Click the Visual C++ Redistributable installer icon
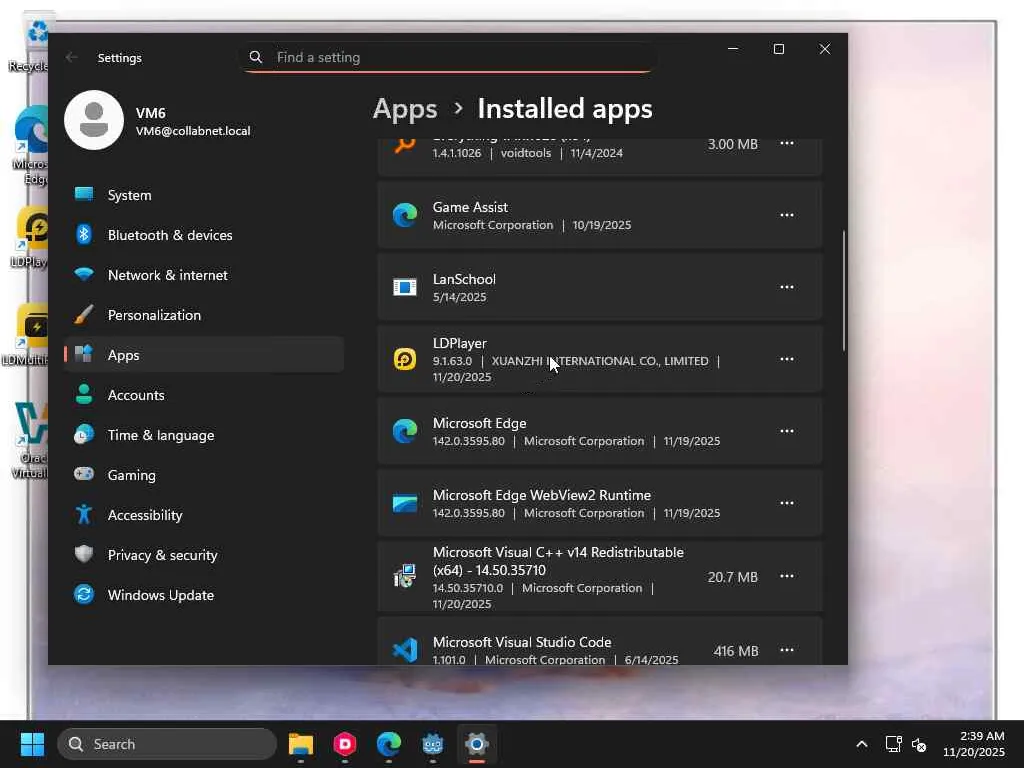The width and height of the screenshot is (1024, 768). 405,576
